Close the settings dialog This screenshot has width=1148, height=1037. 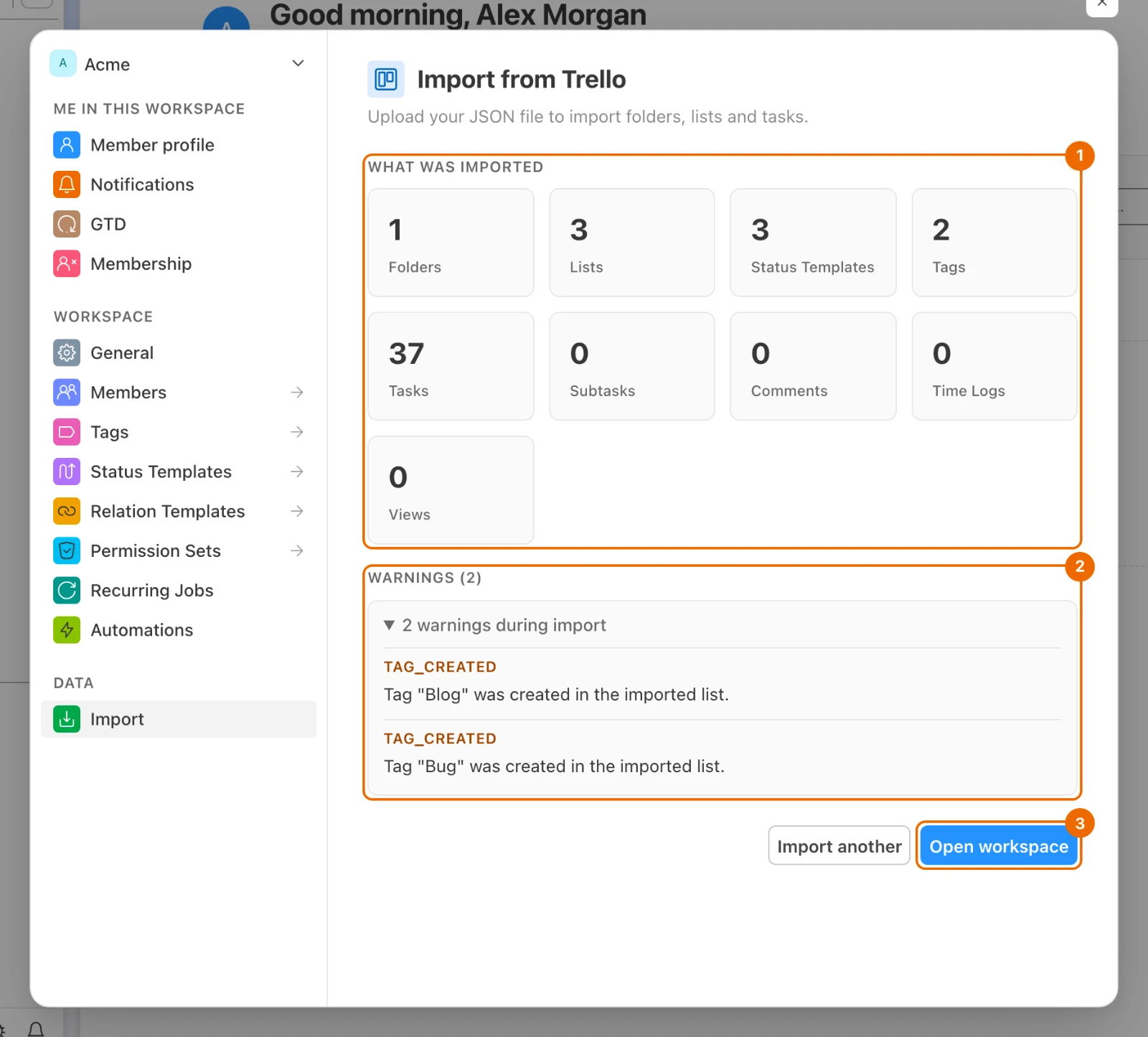click(1102, 4)
